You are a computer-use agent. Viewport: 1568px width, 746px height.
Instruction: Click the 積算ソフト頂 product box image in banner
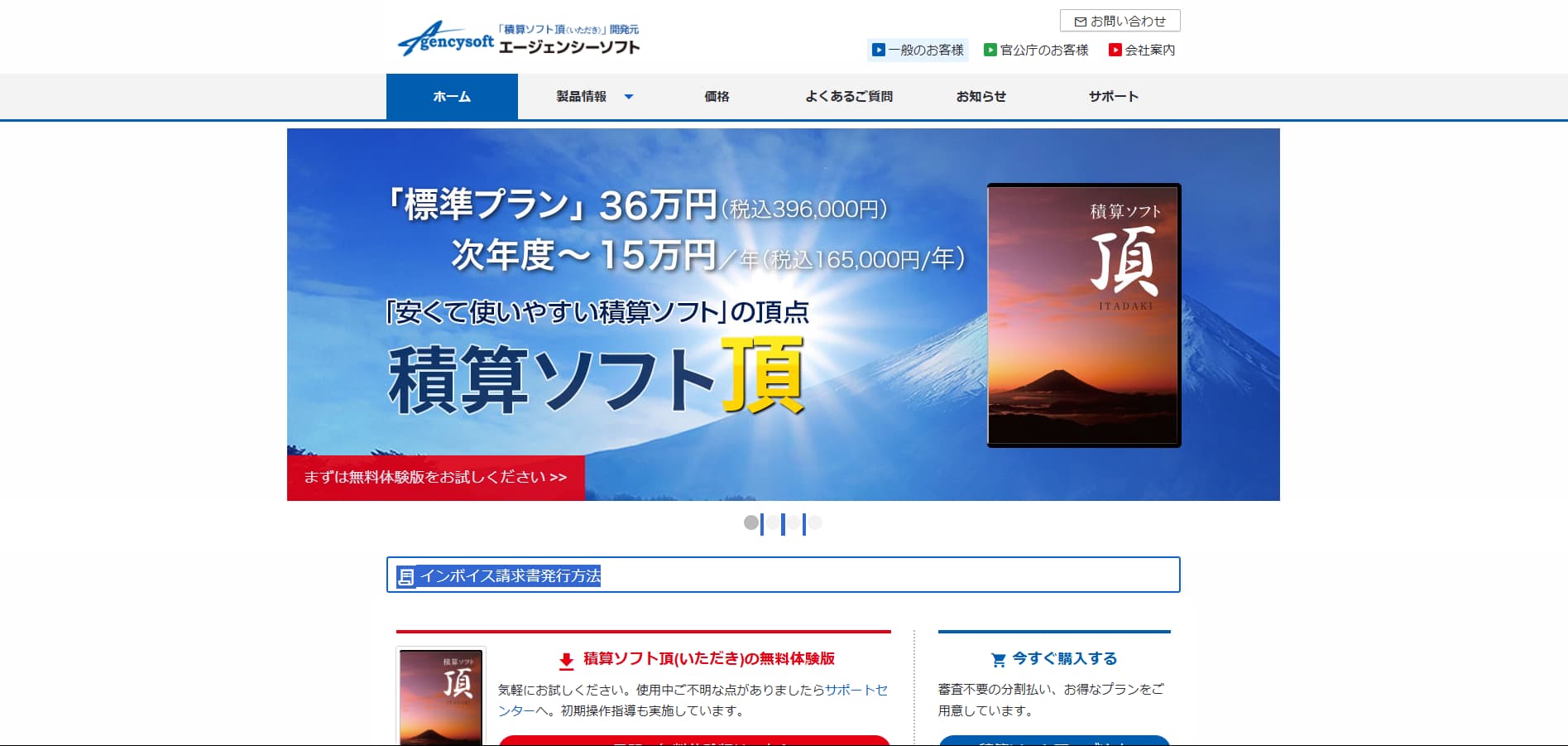1084,315
